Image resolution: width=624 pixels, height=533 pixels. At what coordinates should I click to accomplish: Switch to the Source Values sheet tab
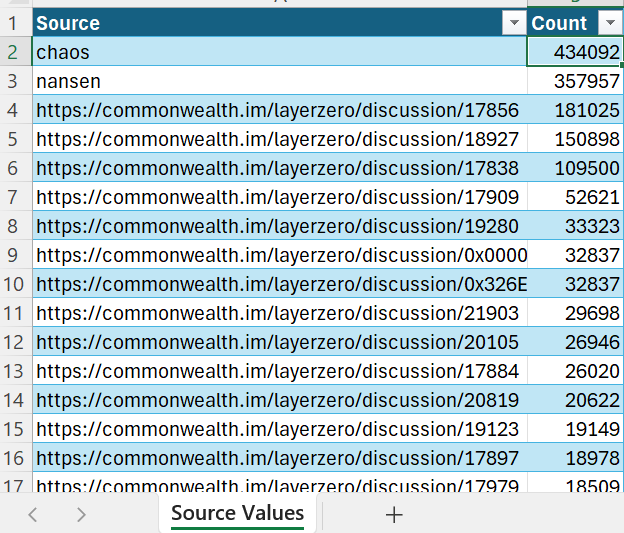coord(238,513)
